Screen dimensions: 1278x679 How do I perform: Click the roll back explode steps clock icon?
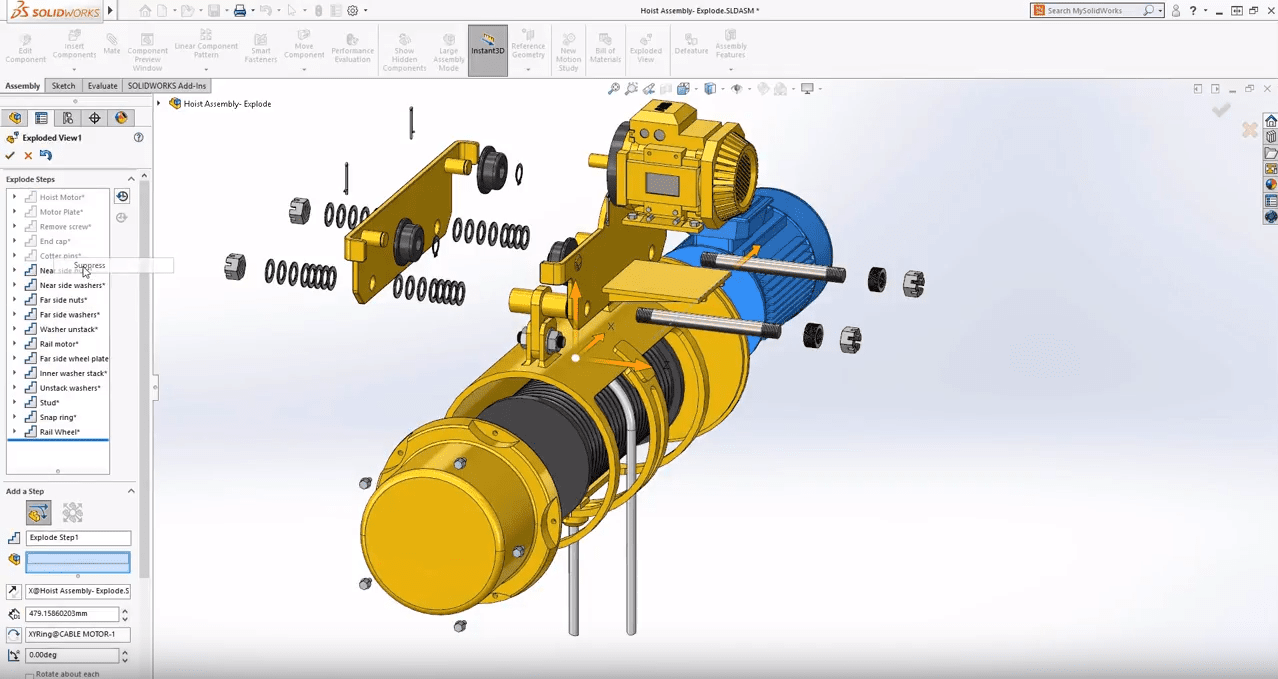tap(122, 197)
